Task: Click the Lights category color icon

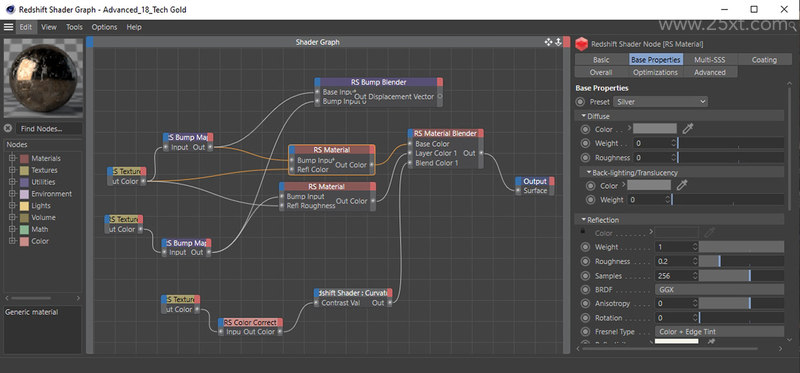Action: (x=24, y=206)
